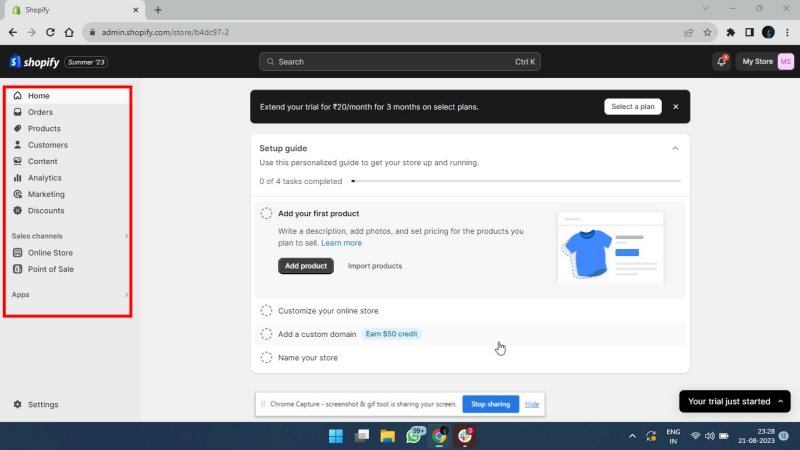This screenshot has width=800, height=450.
Task: Open a new browser tab
Action: pos(158,10)
